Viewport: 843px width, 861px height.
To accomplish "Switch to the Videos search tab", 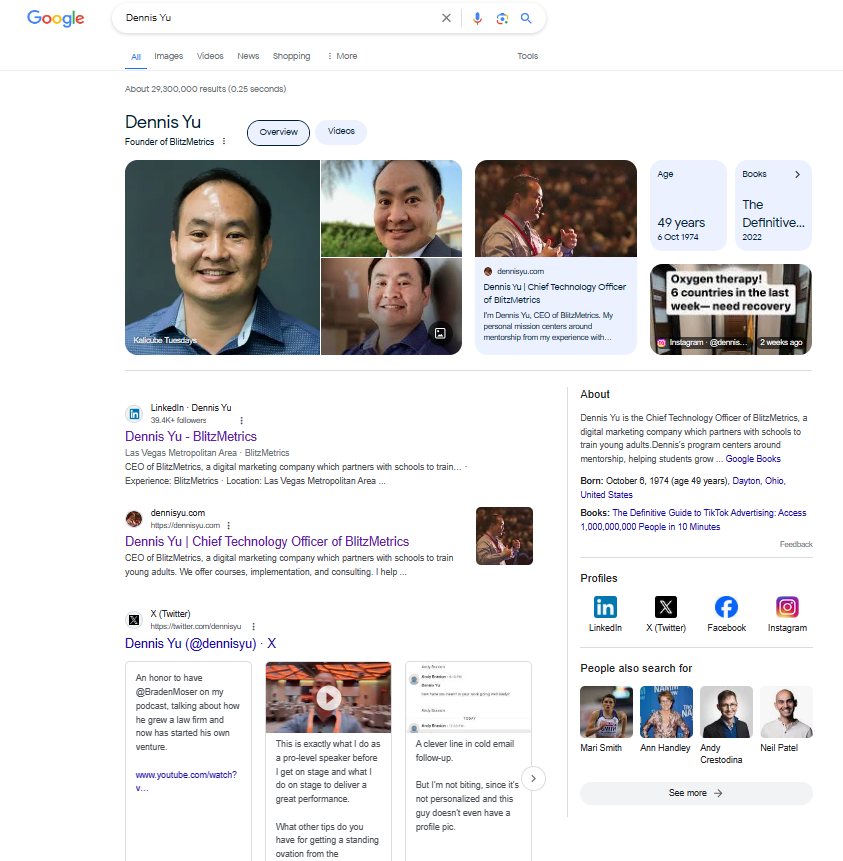I will click(210, 56).
